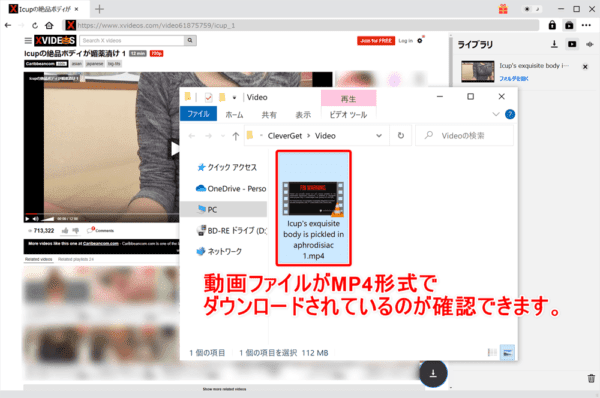The width and height of the screenshot is (600, 398).
Task: Open the 表示 tab in Explorer ribbon
Action: pos(303,114)
